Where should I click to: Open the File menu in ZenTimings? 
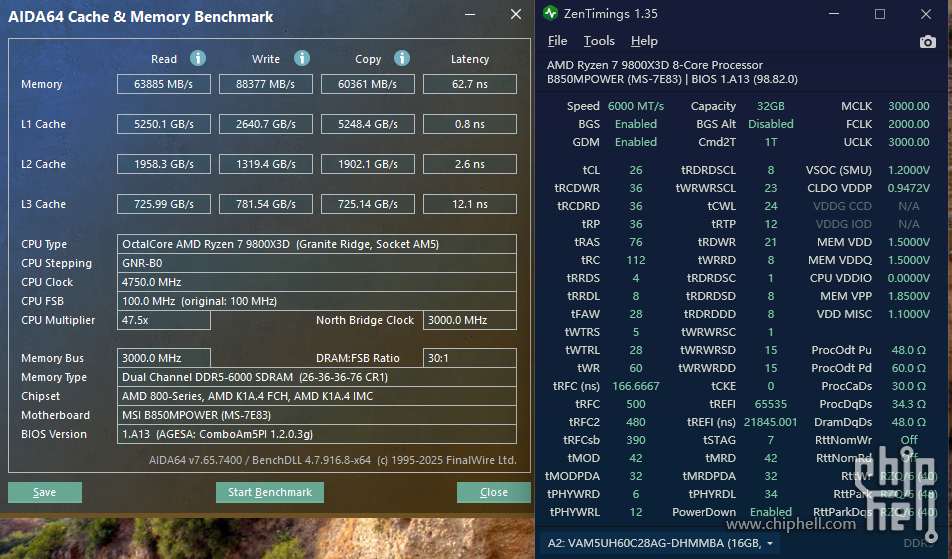[557, 41]
